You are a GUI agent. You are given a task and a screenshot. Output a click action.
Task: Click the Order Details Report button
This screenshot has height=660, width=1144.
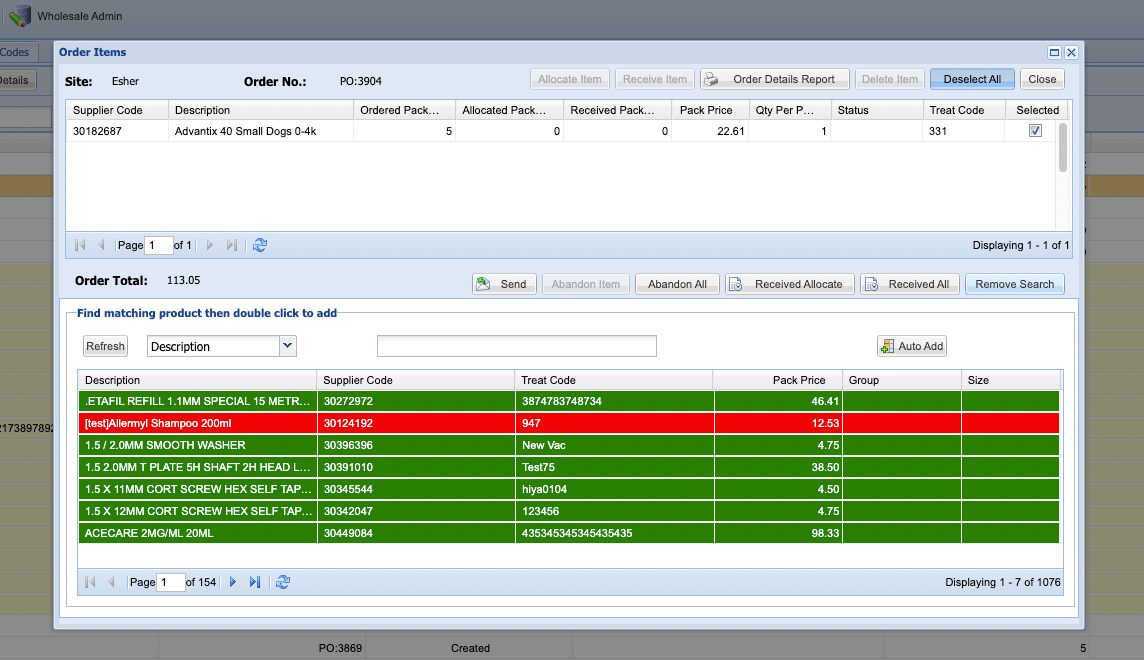pos(775,79)
